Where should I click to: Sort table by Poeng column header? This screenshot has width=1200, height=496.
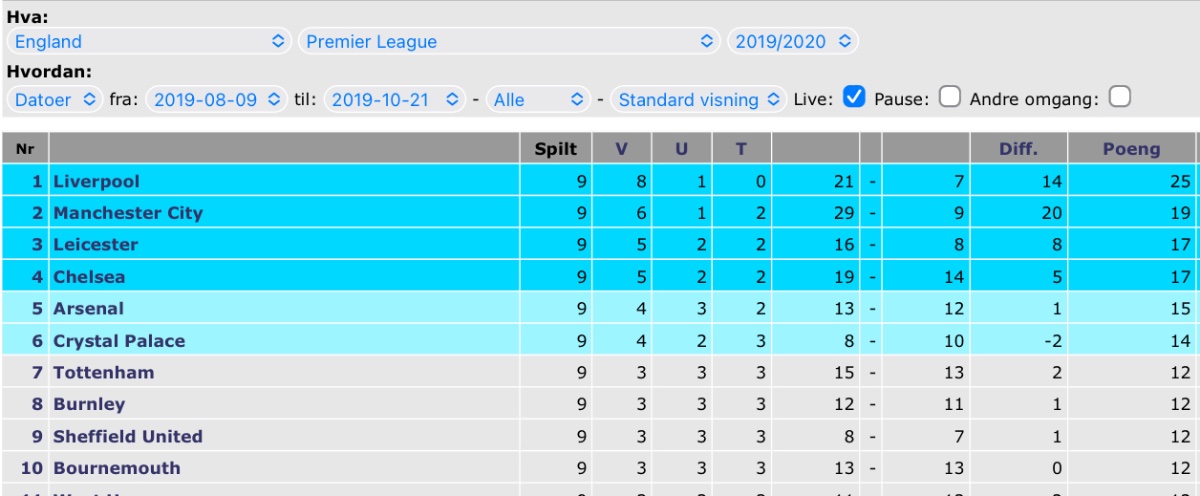click(1132, 149)
